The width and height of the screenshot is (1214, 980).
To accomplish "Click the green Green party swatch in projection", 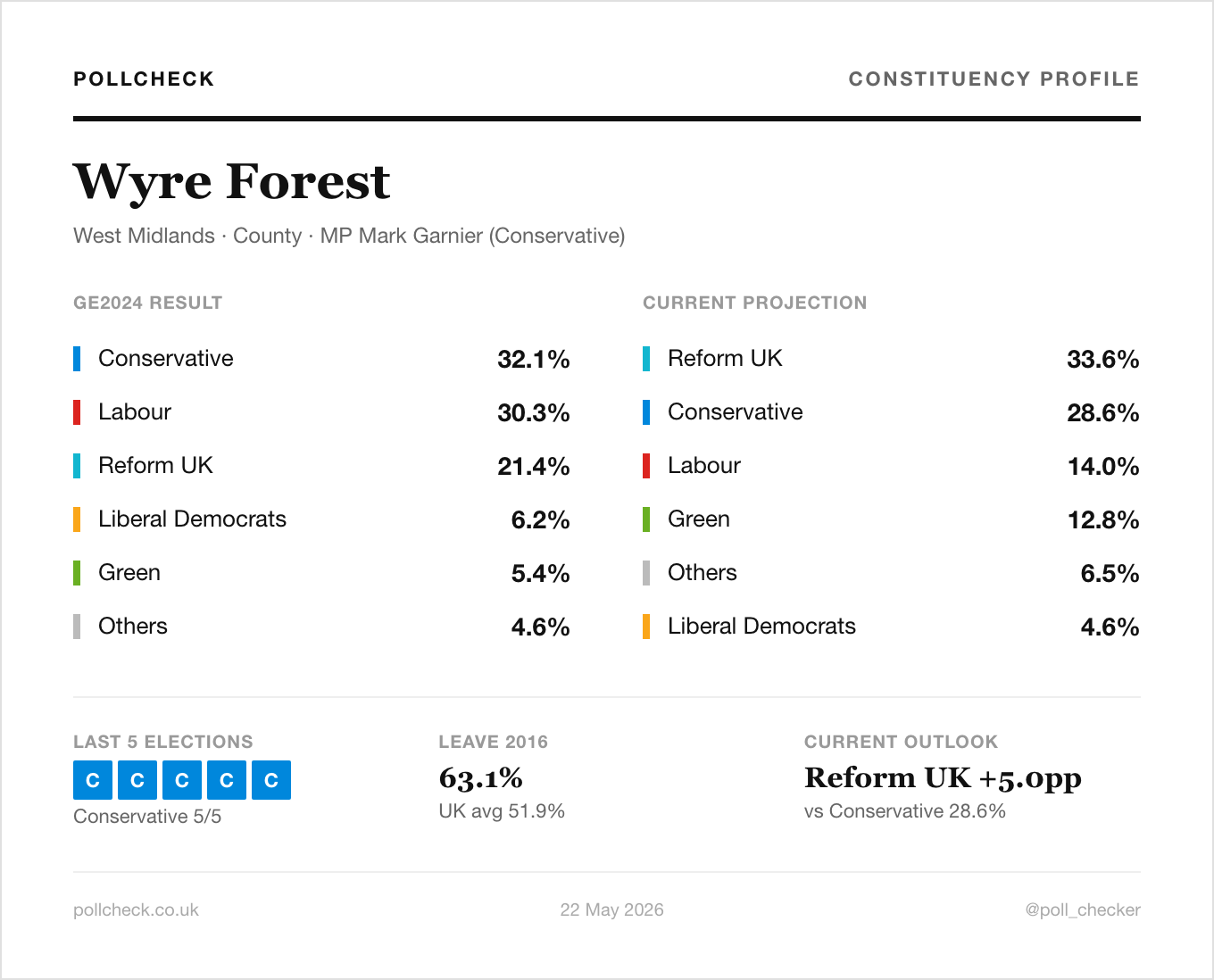I will (646, 519).
